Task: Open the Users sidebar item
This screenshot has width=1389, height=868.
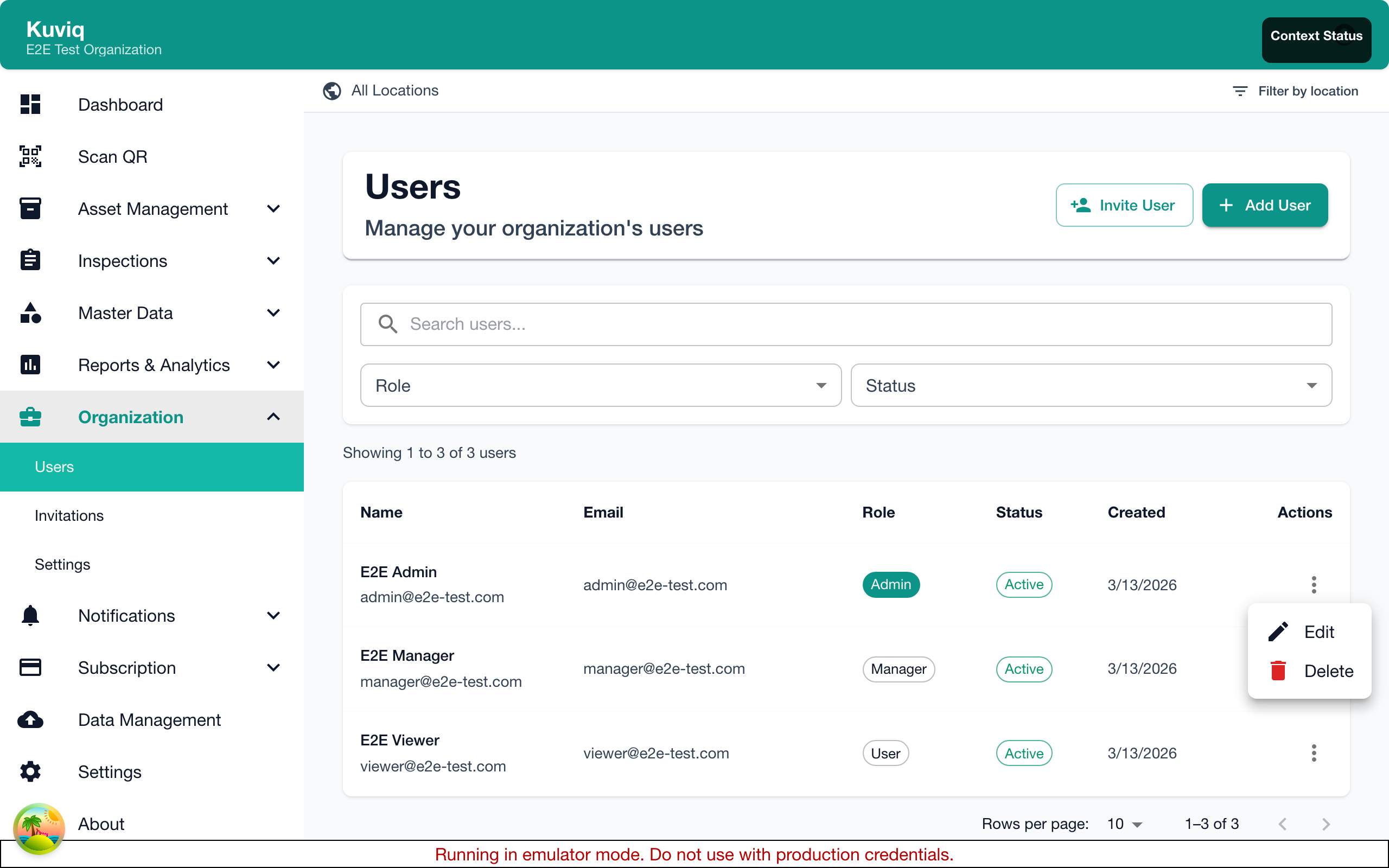Action: click(x=151, y=467)
